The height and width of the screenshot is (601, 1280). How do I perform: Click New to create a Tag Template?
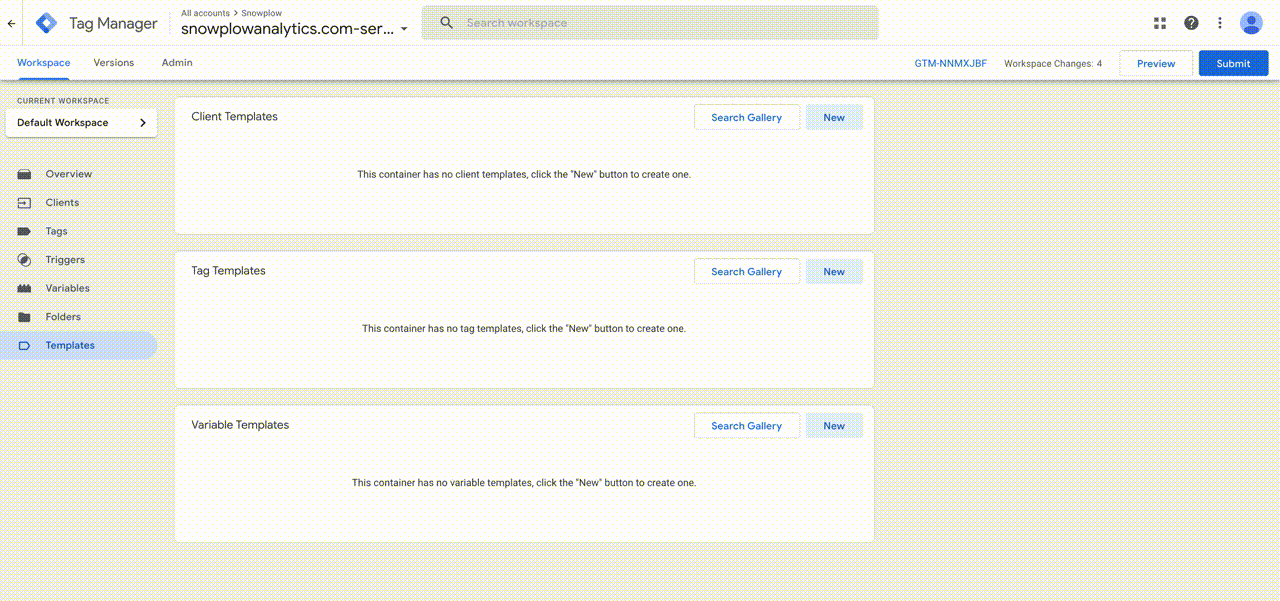point(834,271)
